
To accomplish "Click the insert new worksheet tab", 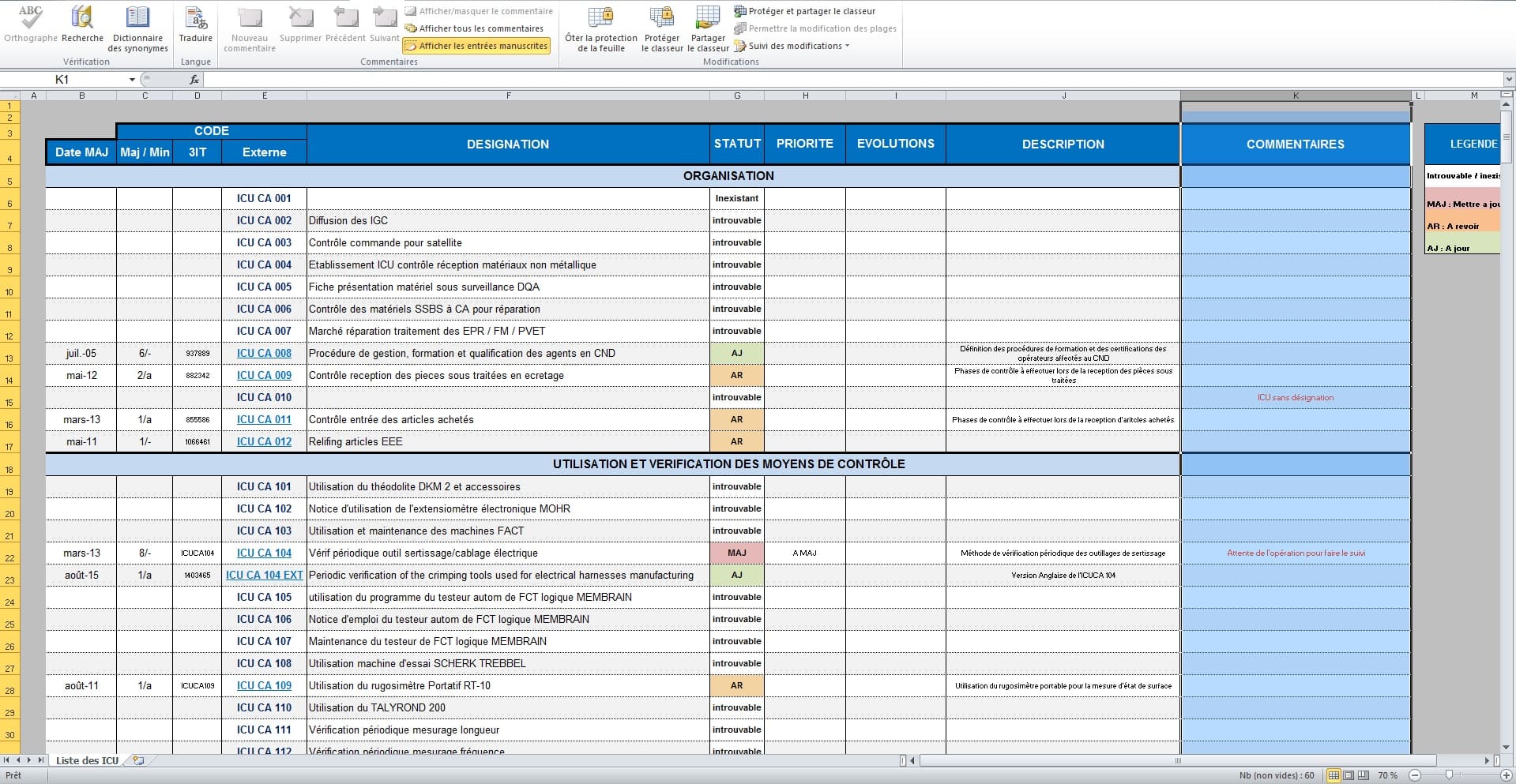I will (138, 760).
